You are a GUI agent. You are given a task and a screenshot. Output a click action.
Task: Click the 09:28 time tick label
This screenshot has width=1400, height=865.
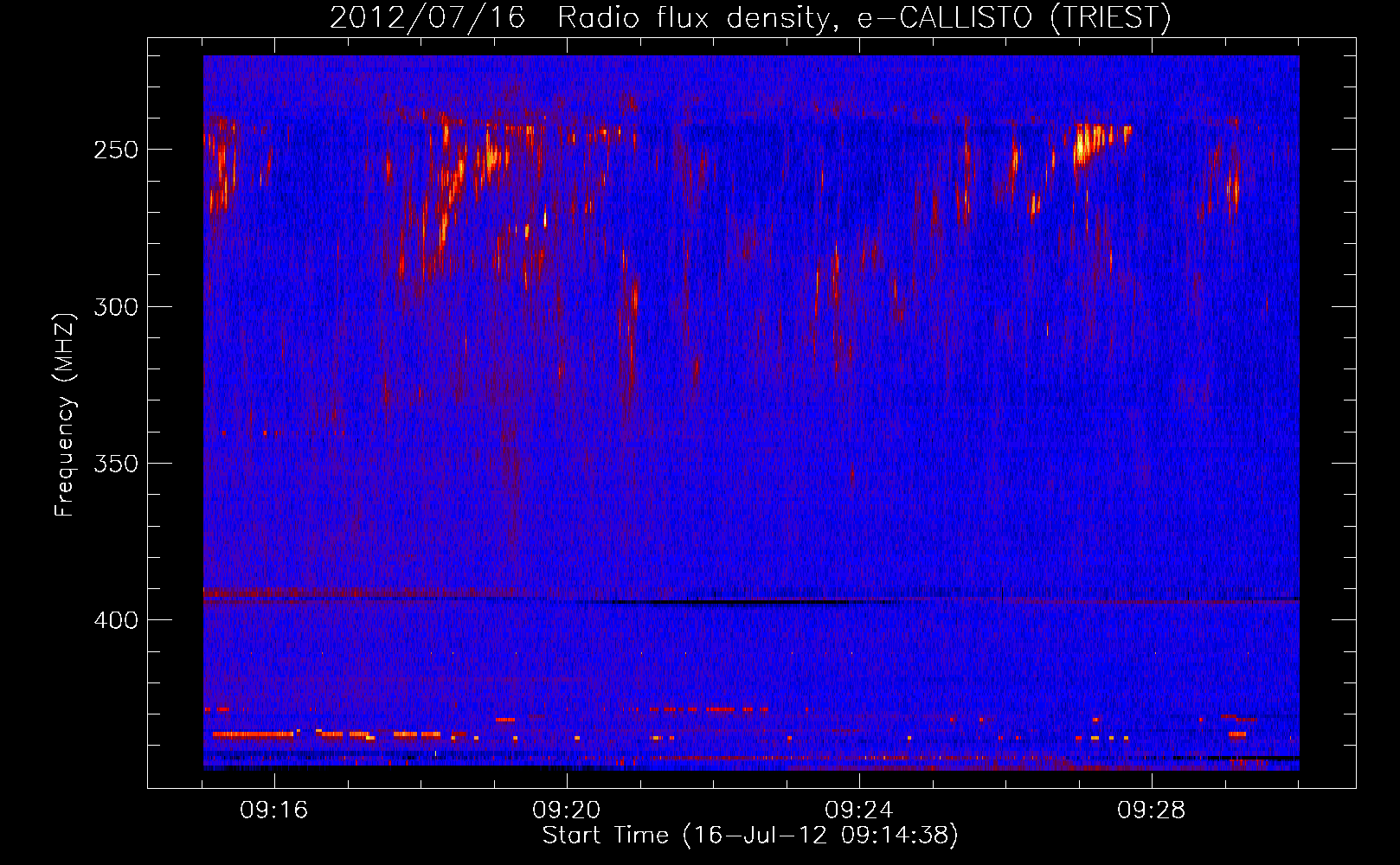click(1152, 811)
